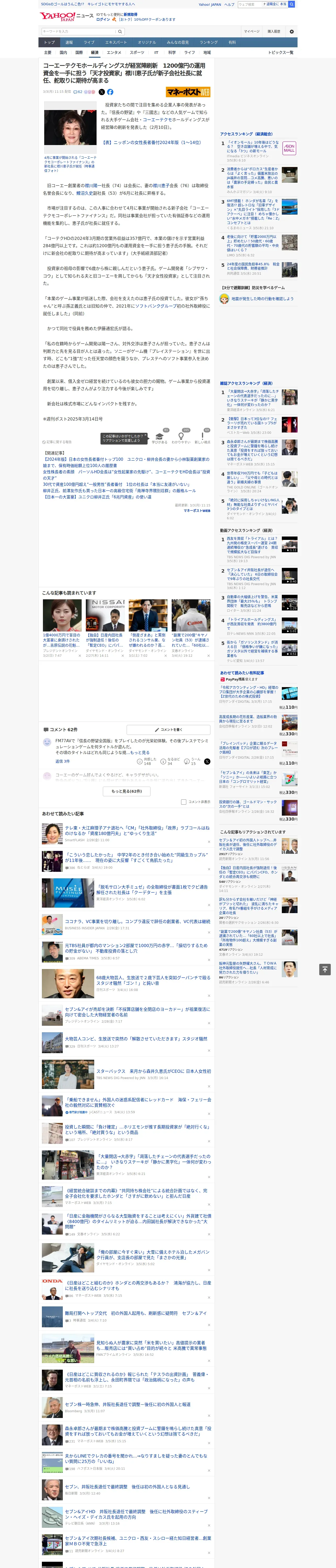Open マイページ
This screenshot has height=1568, width=336.
tap(252, 32)
